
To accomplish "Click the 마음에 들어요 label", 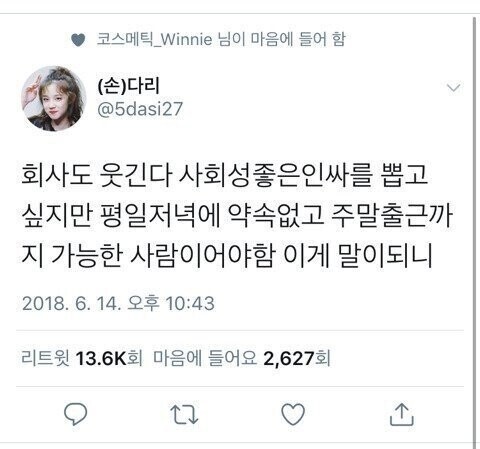I will [x=205, y=358].
